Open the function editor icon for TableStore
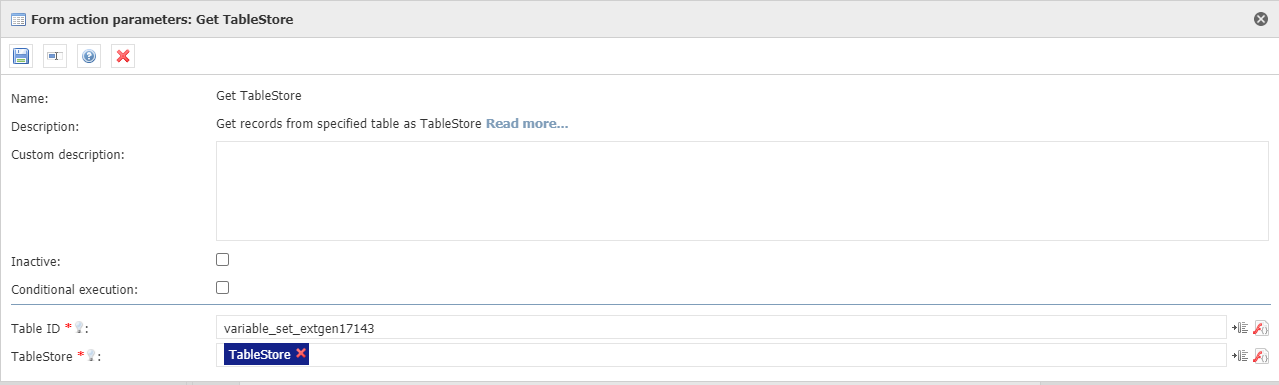Viewport: 1279px width, 385px height. [x=1261, y=355]
